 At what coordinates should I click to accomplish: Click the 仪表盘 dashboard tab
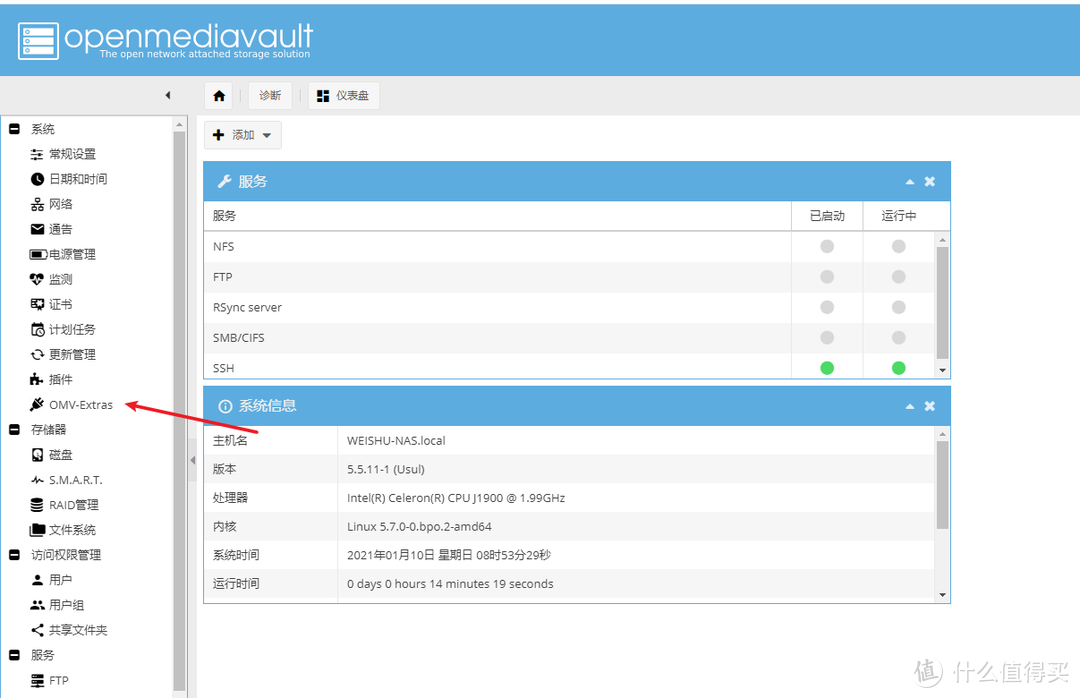pyautogui.click(x=344, y=96)
